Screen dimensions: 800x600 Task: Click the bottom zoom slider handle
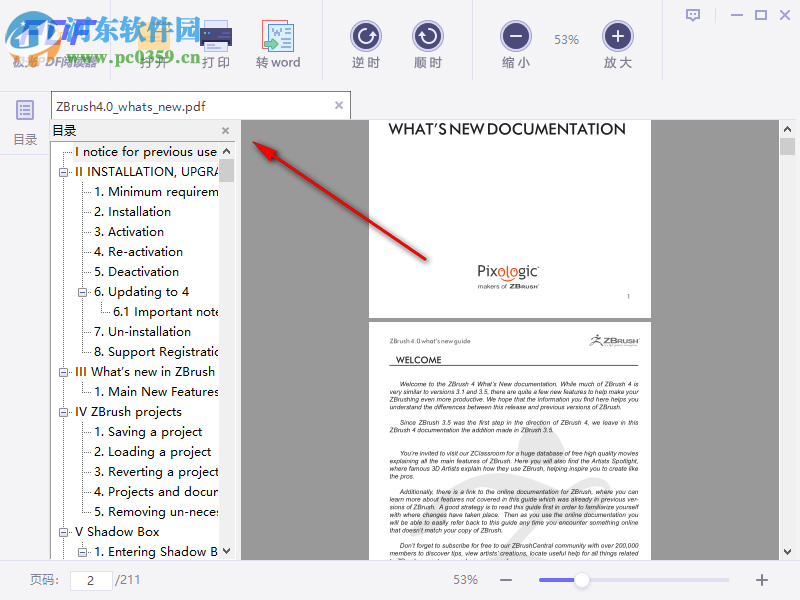click(581, 580)
